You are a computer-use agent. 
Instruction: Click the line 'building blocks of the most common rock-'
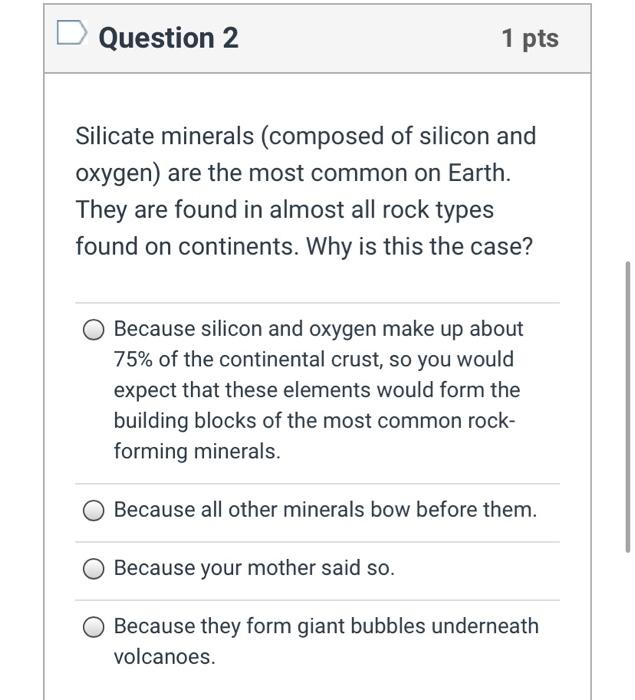[x=314, y=421]
